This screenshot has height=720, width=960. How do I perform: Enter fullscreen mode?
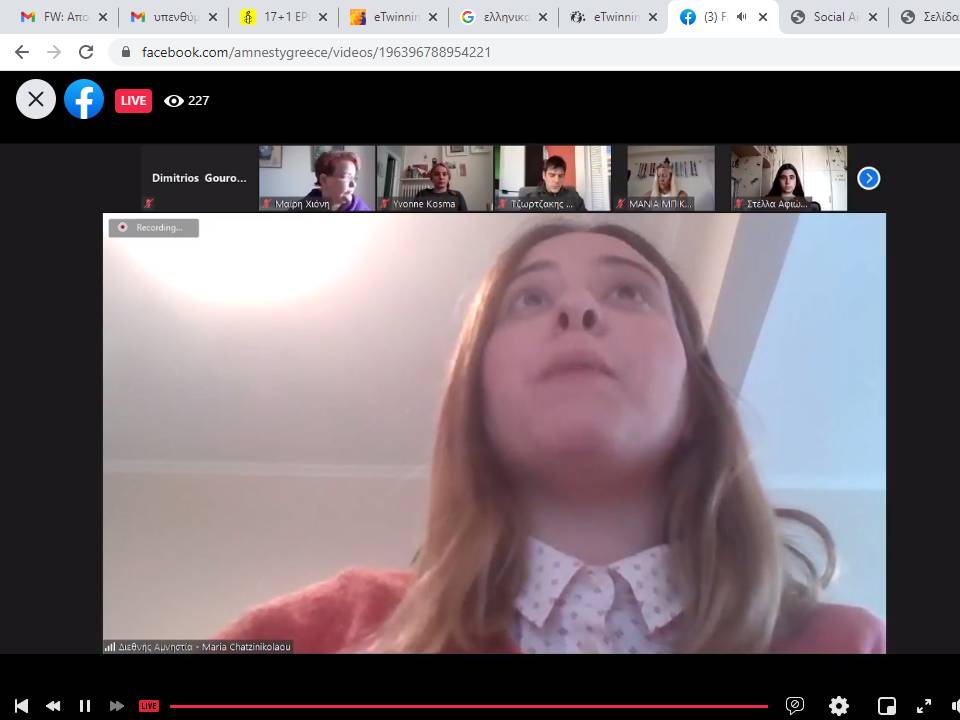[x=924, y=706]
